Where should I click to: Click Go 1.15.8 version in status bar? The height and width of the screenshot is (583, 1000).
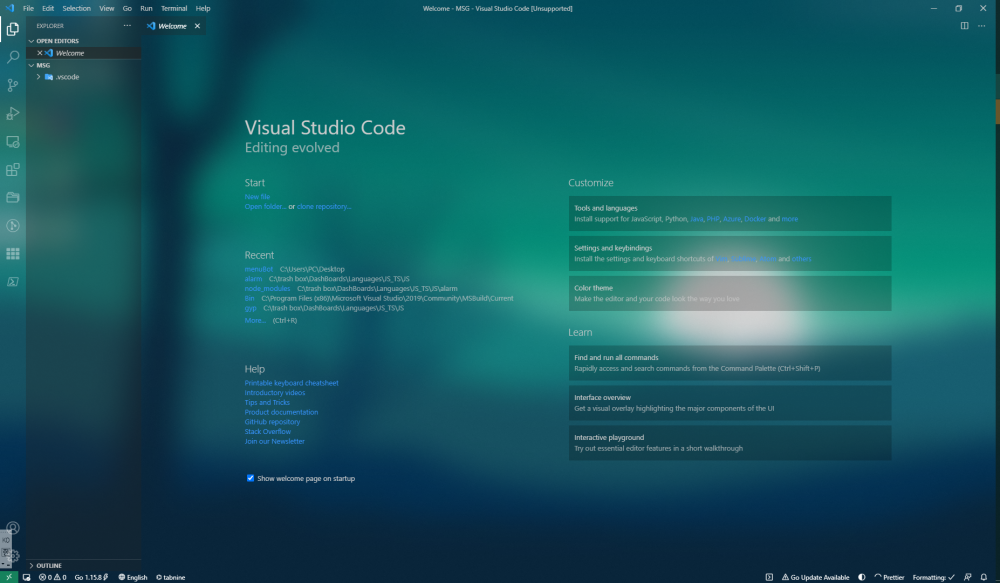91,577
